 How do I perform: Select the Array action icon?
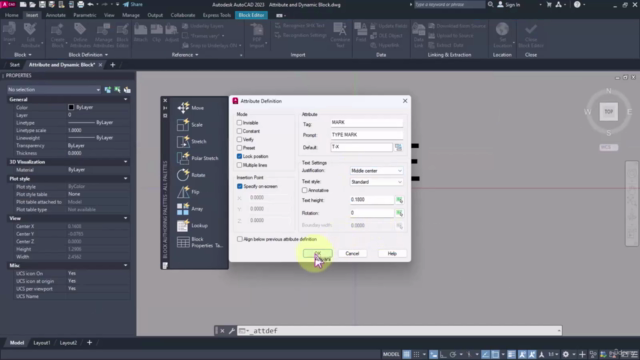[183, 209]
